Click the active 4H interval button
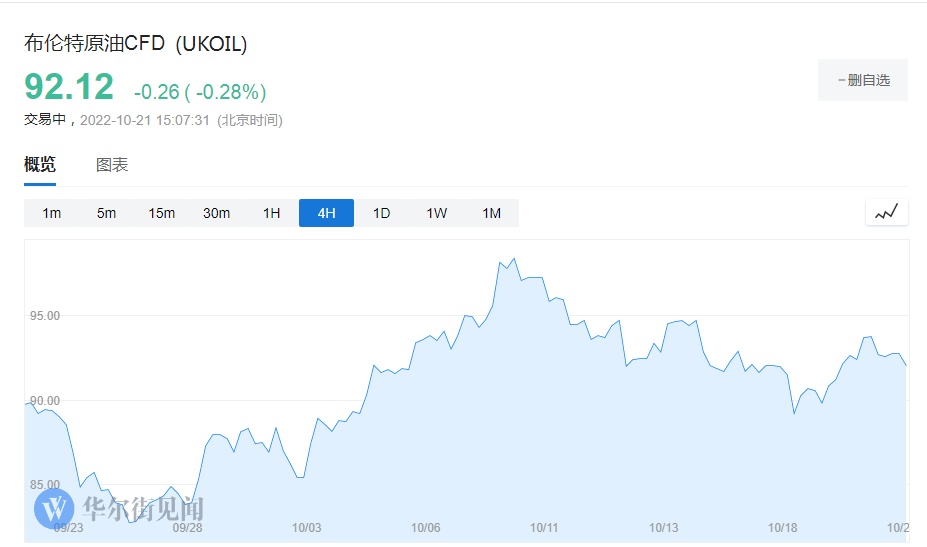Viewport: 927px width, 547px height. click(x=326, y=213)
